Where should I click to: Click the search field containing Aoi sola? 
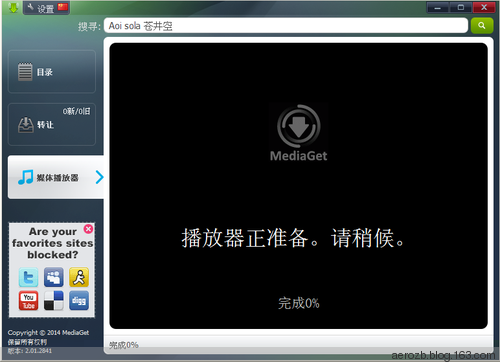[x=286, y=26]
